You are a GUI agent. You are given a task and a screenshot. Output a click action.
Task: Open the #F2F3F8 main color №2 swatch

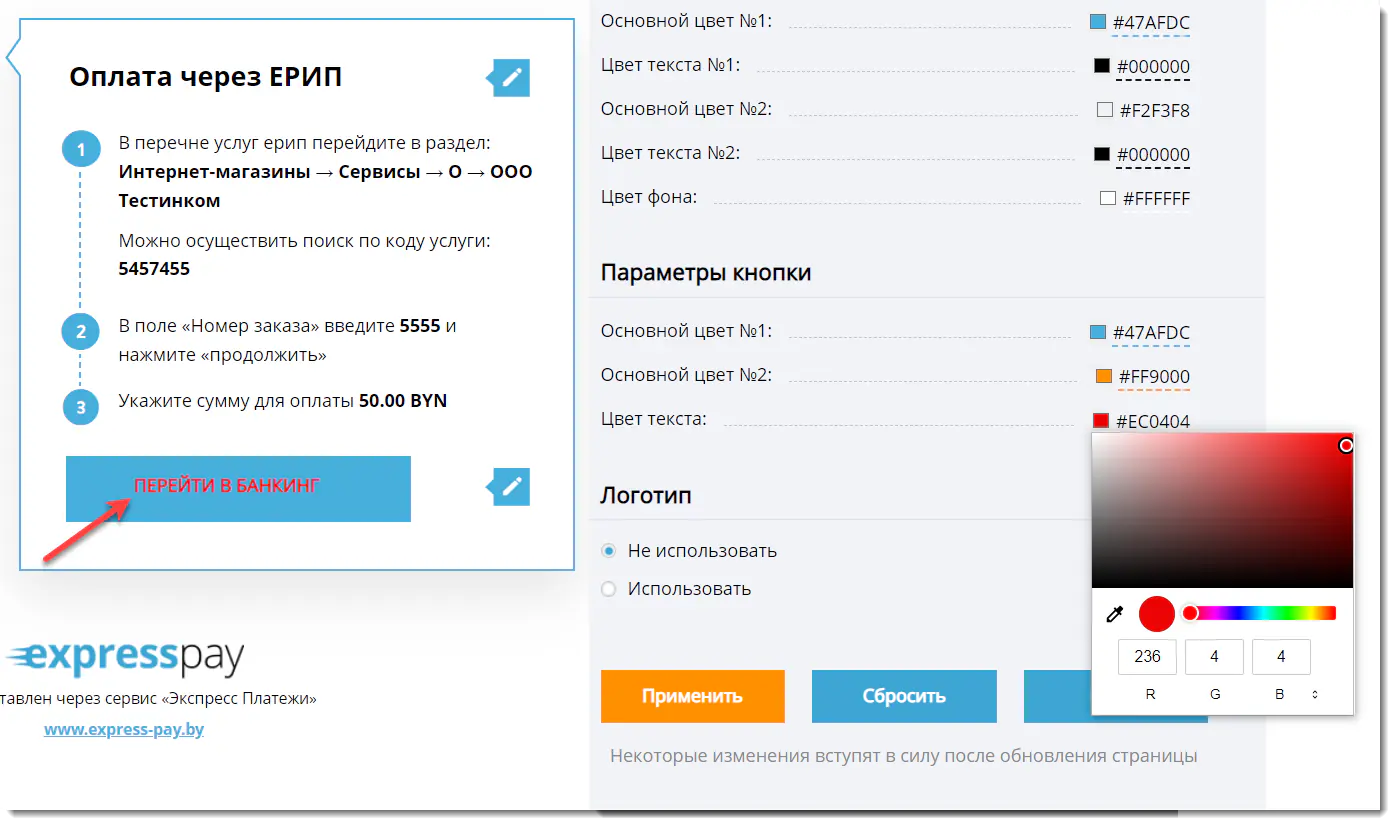1105,111
